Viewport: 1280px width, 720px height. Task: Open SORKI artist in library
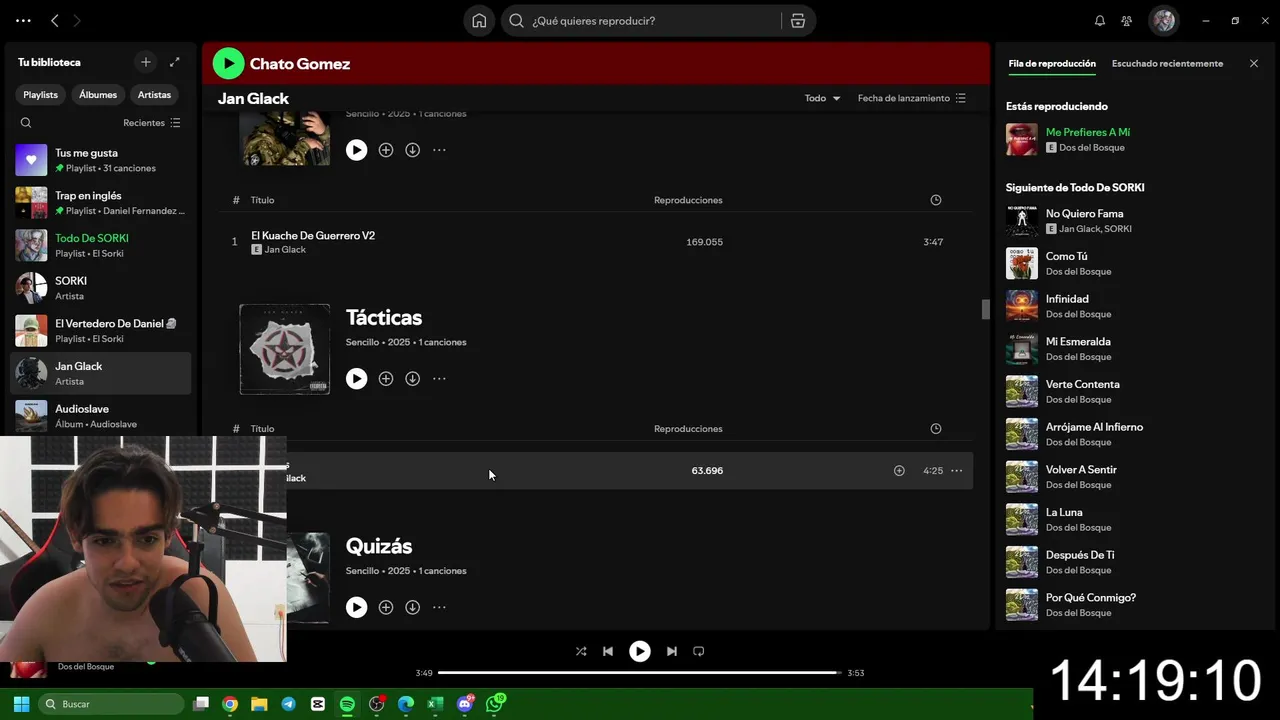click(x=100, y=288)
